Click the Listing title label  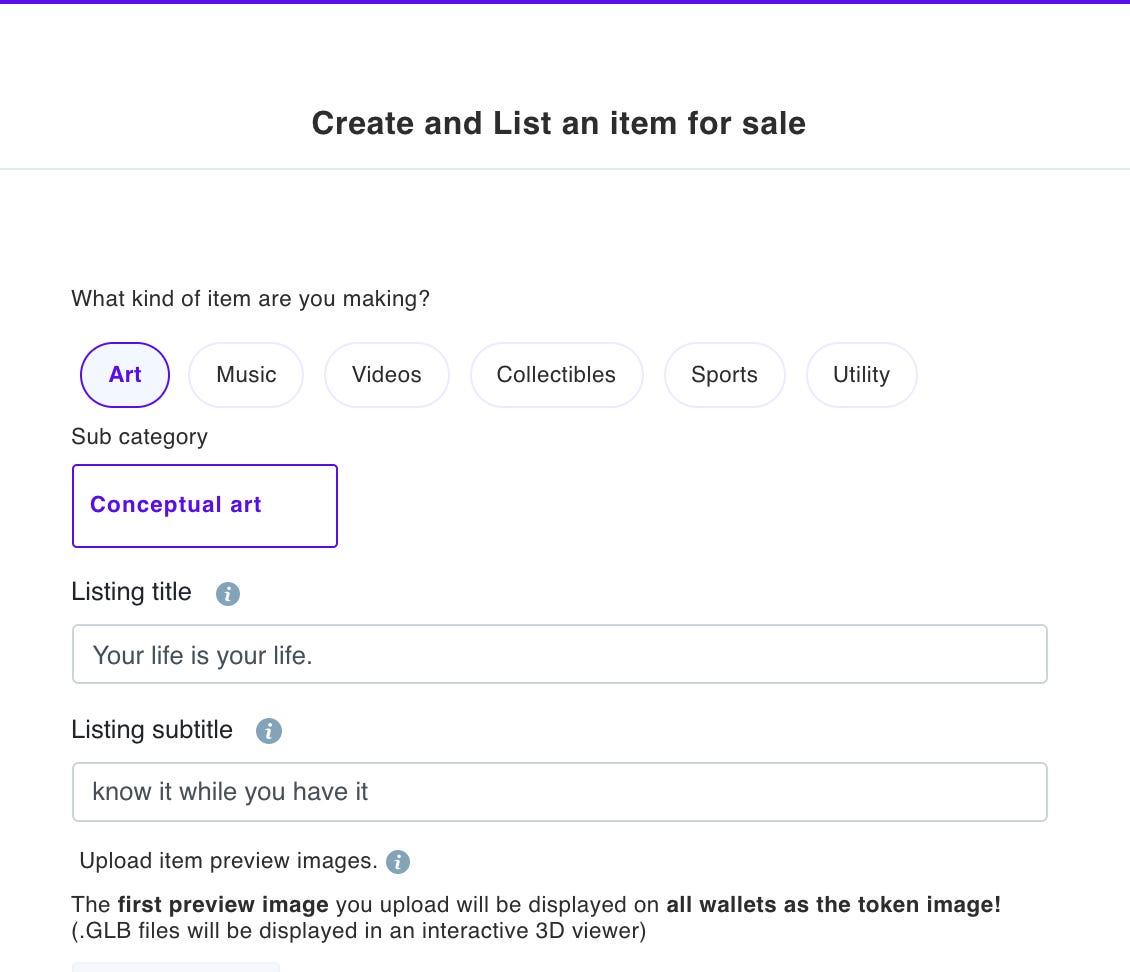coord(131,592)
